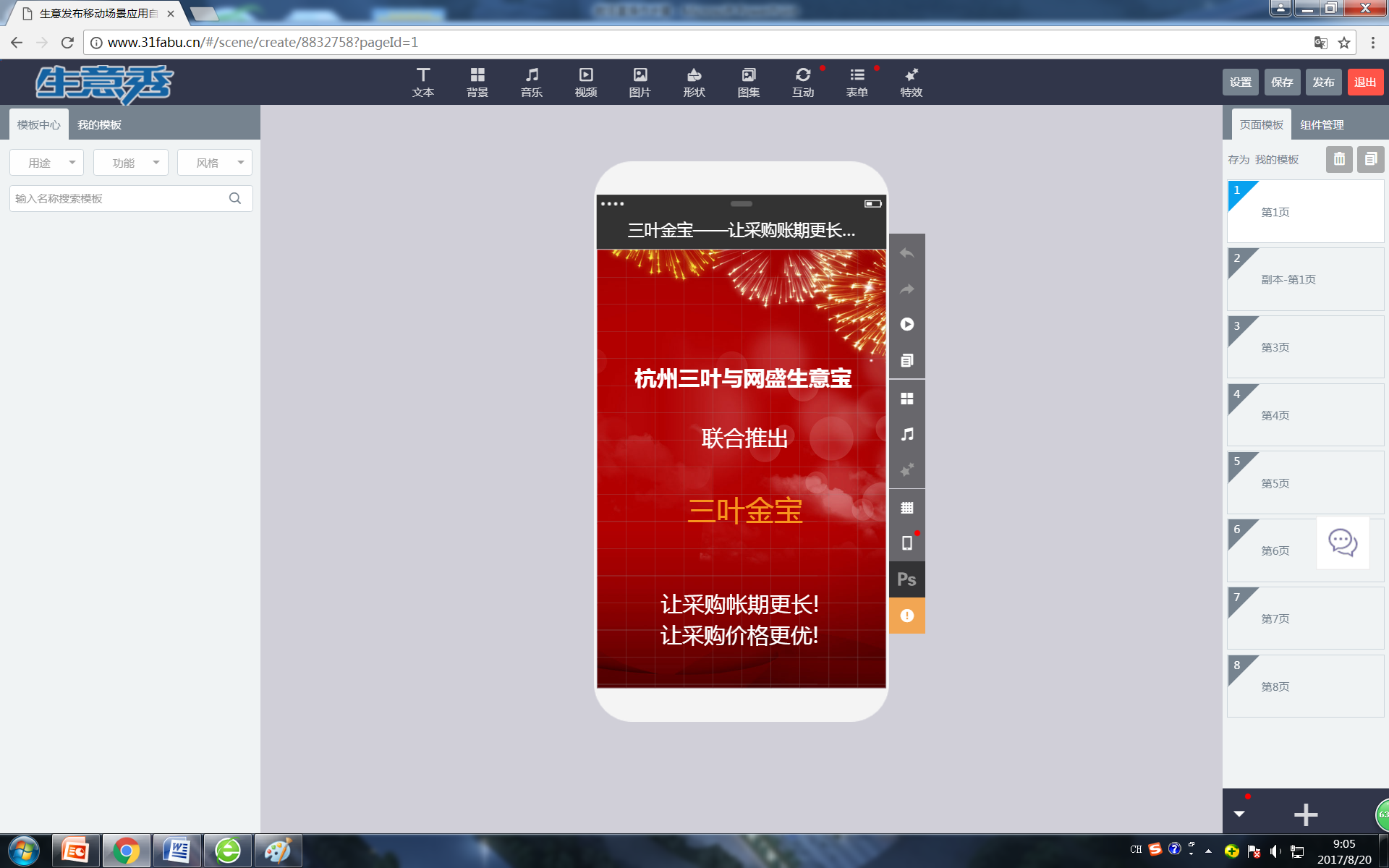Bookmark this page with star icon
This screenshot has width=1389, height=868.
point(1344,43)
